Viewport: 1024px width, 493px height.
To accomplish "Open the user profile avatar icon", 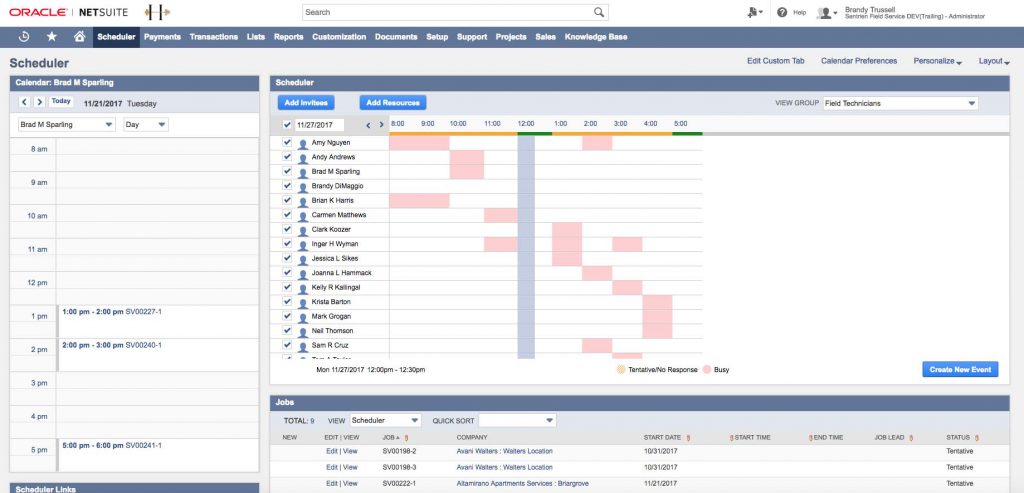I will [827, 12].
